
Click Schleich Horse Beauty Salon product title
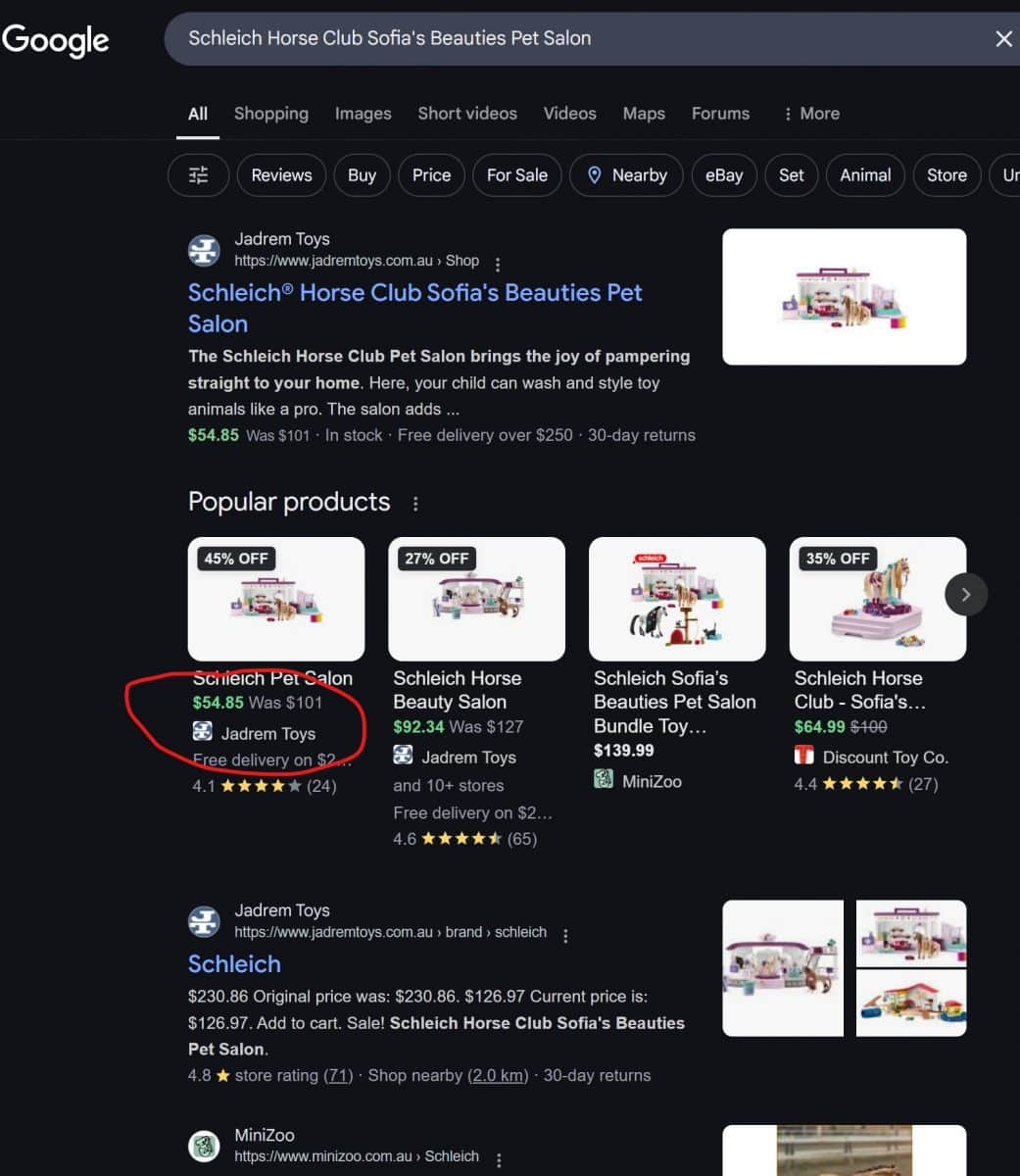tap(458, 690)
